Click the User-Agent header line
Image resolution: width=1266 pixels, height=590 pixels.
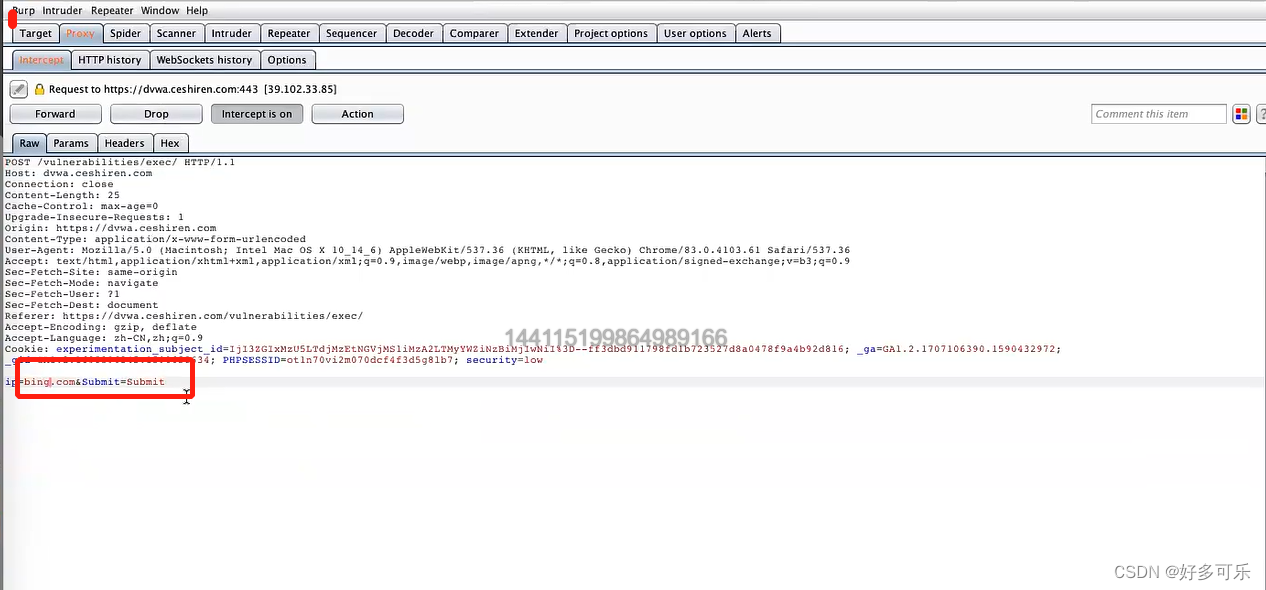coord(427,250)
